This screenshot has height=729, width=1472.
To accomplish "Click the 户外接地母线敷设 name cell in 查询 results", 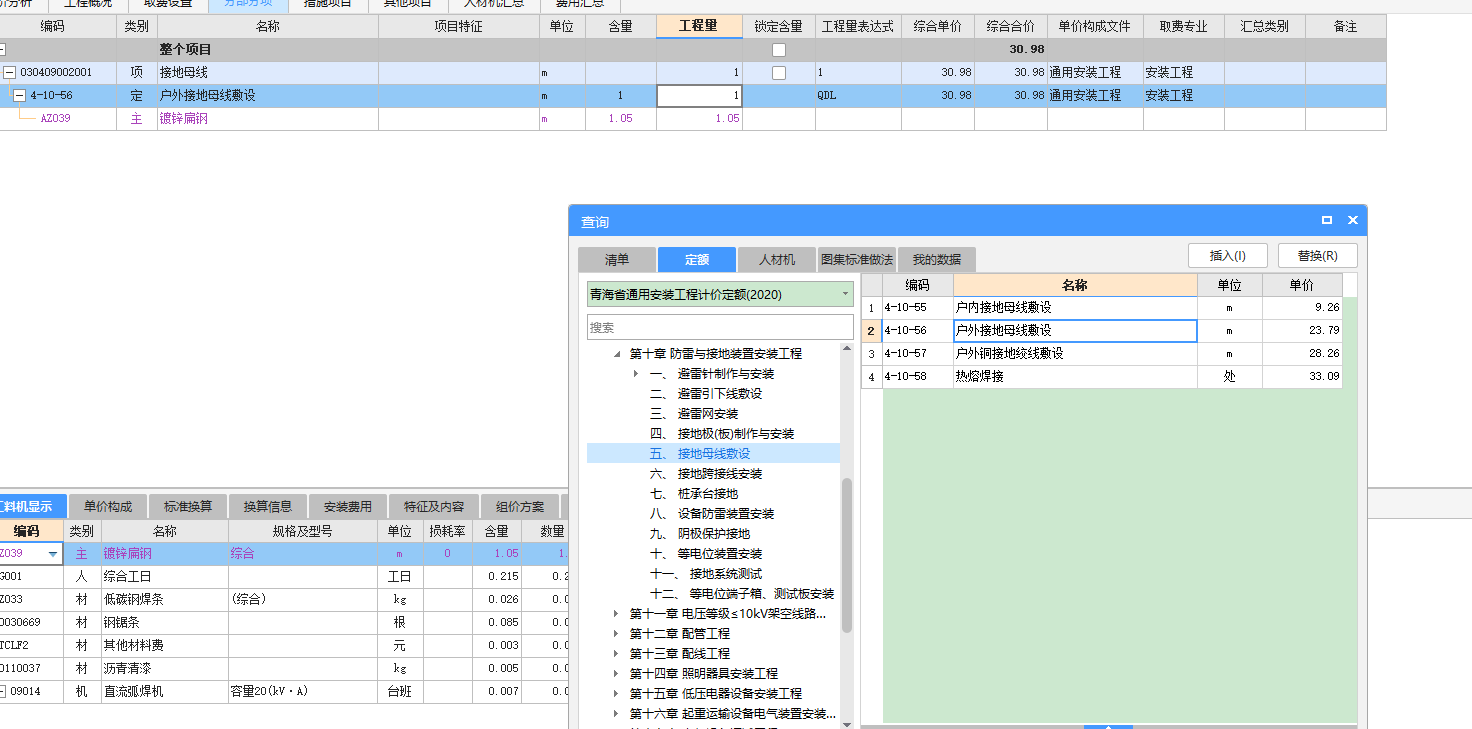I will pos(1075,331).
